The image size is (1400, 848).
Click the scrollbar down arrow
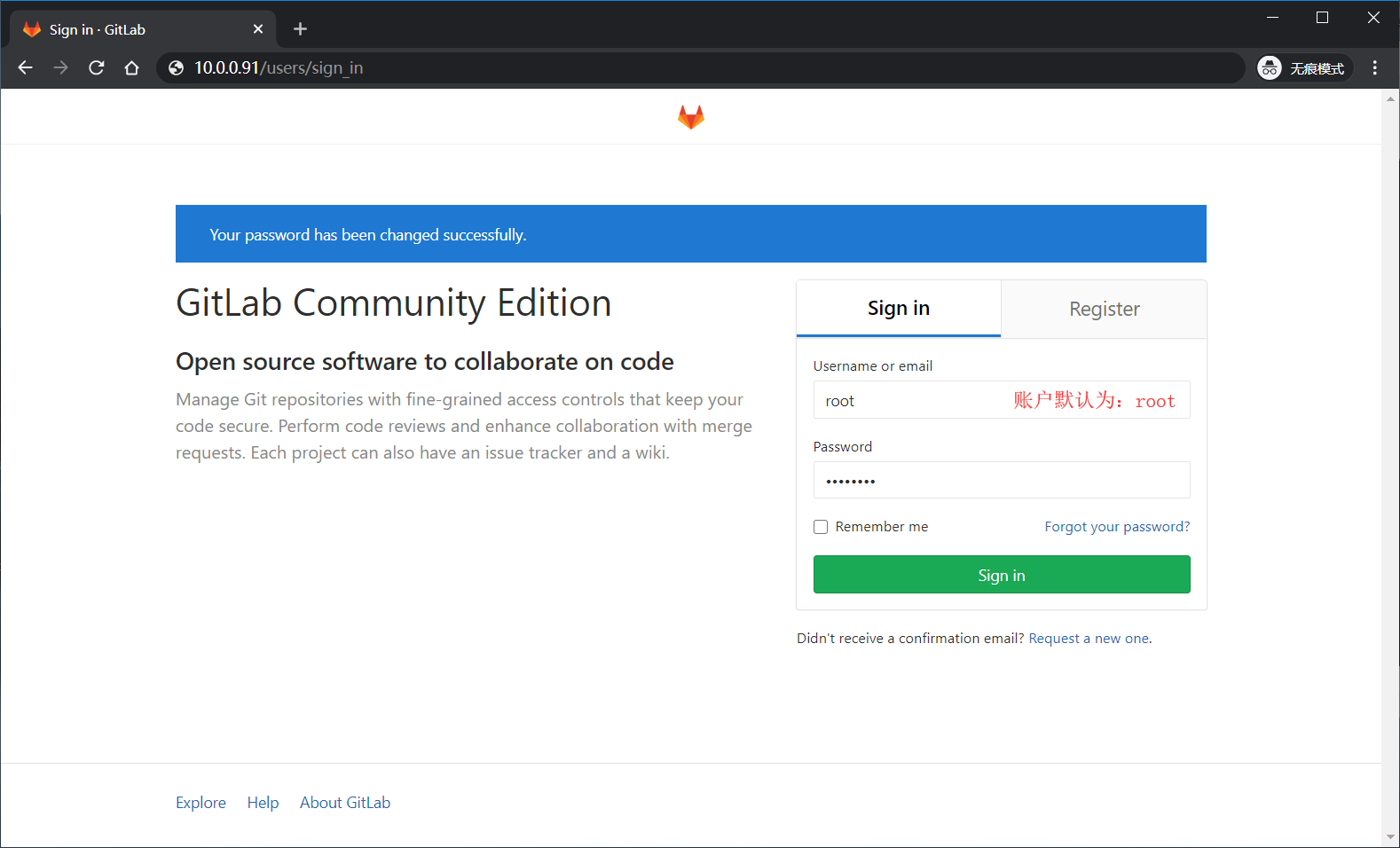[1390, 837]
